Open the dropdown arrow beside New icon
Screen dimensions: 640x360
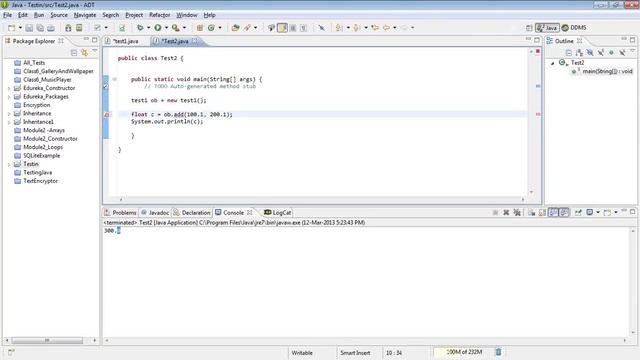pos(20,28)
